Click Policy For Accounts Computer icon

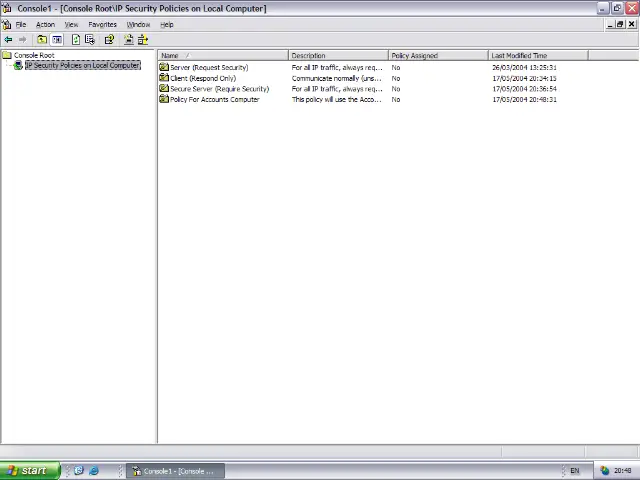point(164,99)
